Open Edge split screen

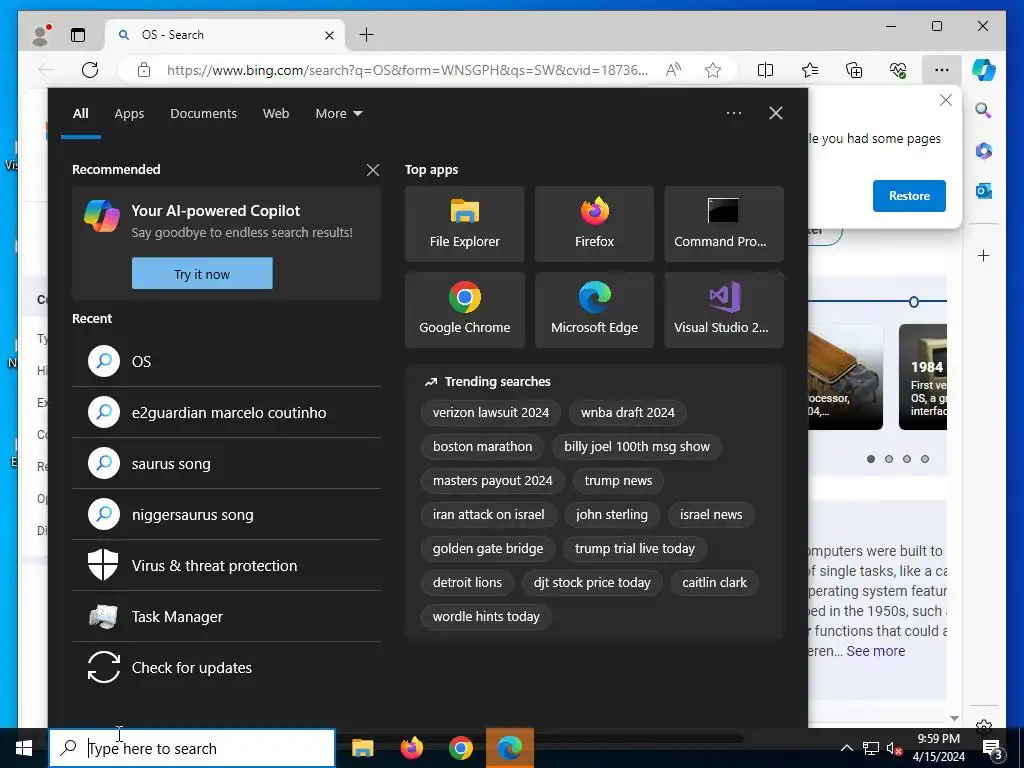[765, 70]
